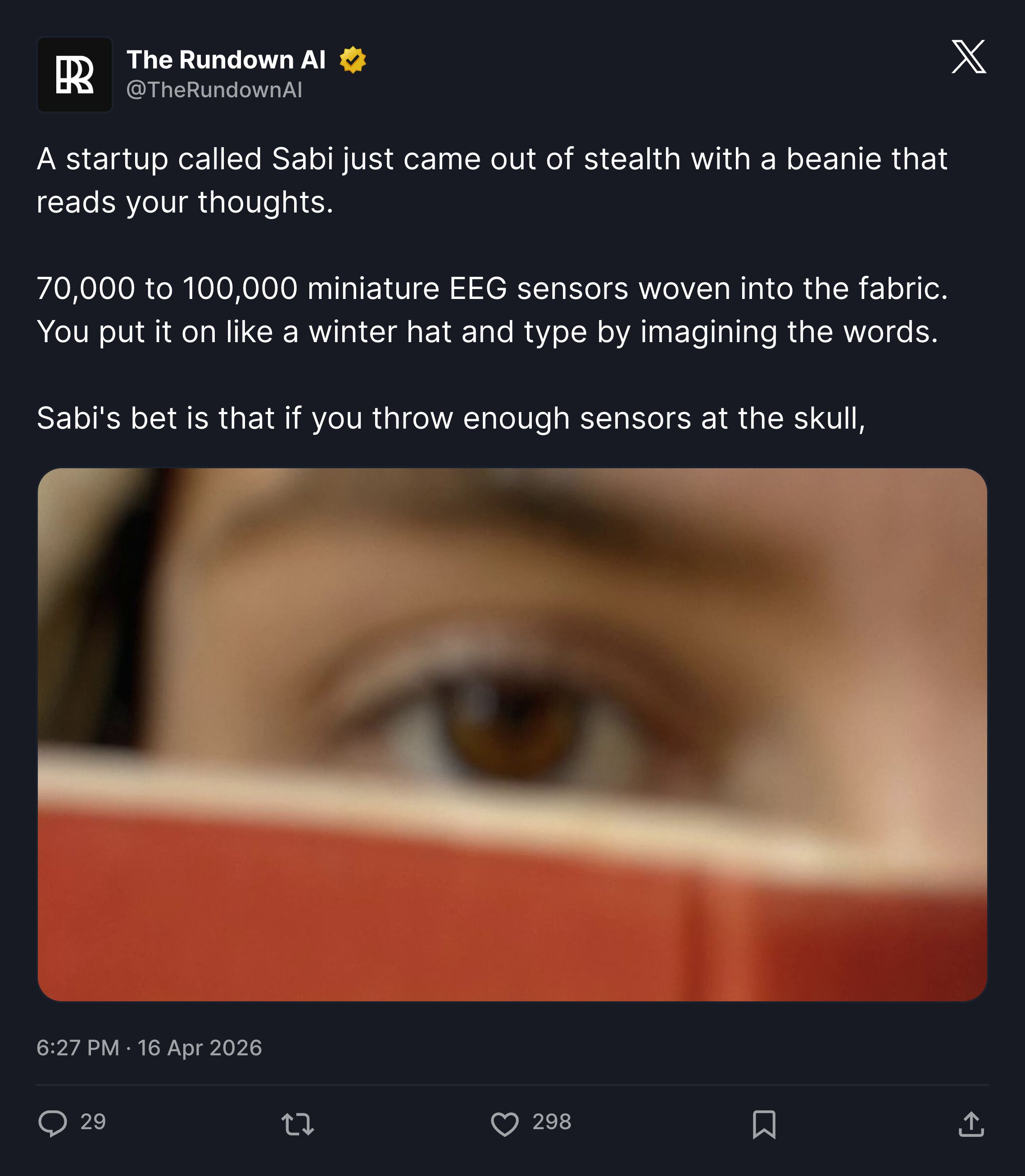
Task: Click the 16 Apr 2026 date
Action: coord(200,1047)
